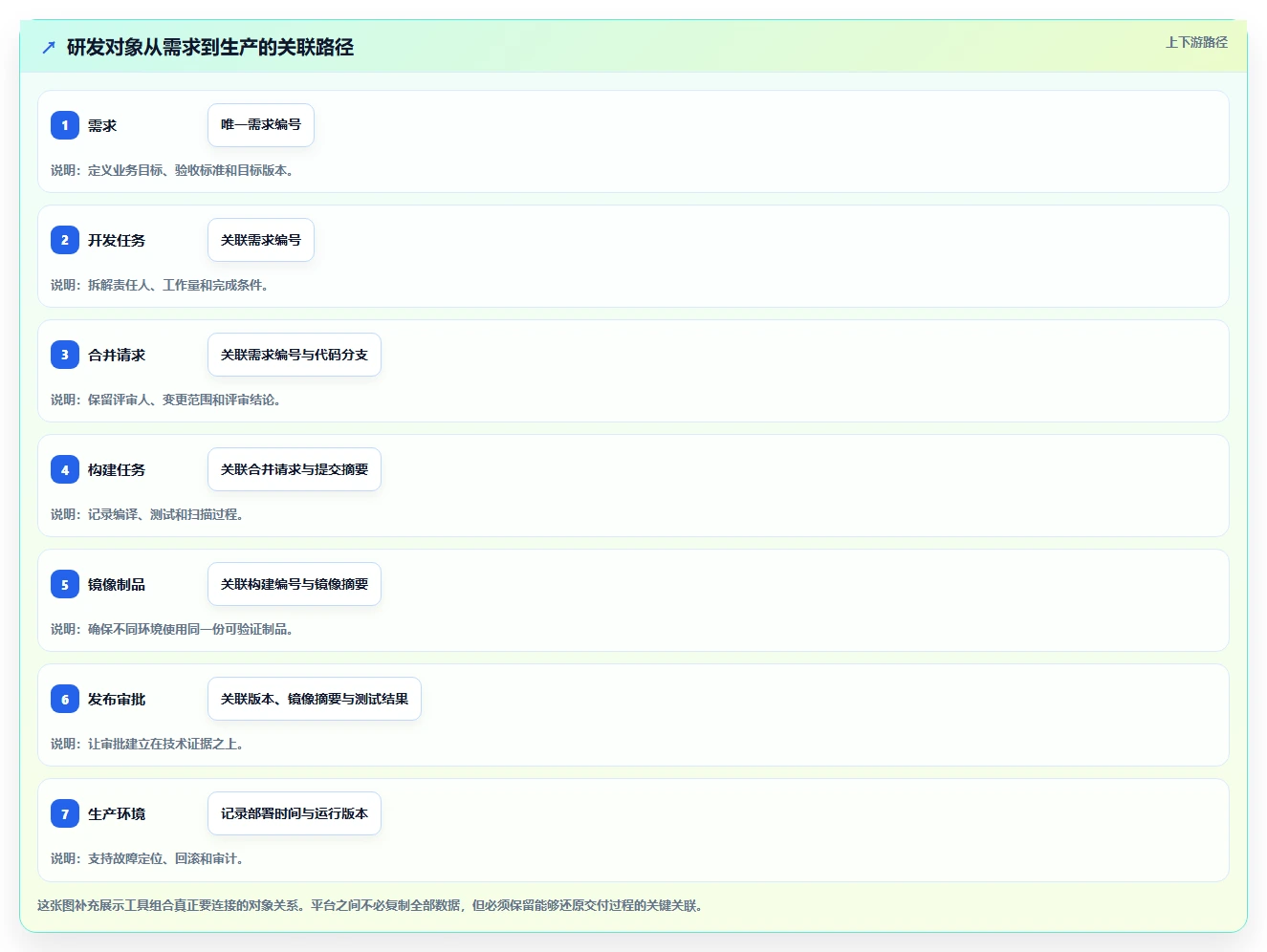Click the 开发任务 step label

pyautogui.click(x=117, y=240)
